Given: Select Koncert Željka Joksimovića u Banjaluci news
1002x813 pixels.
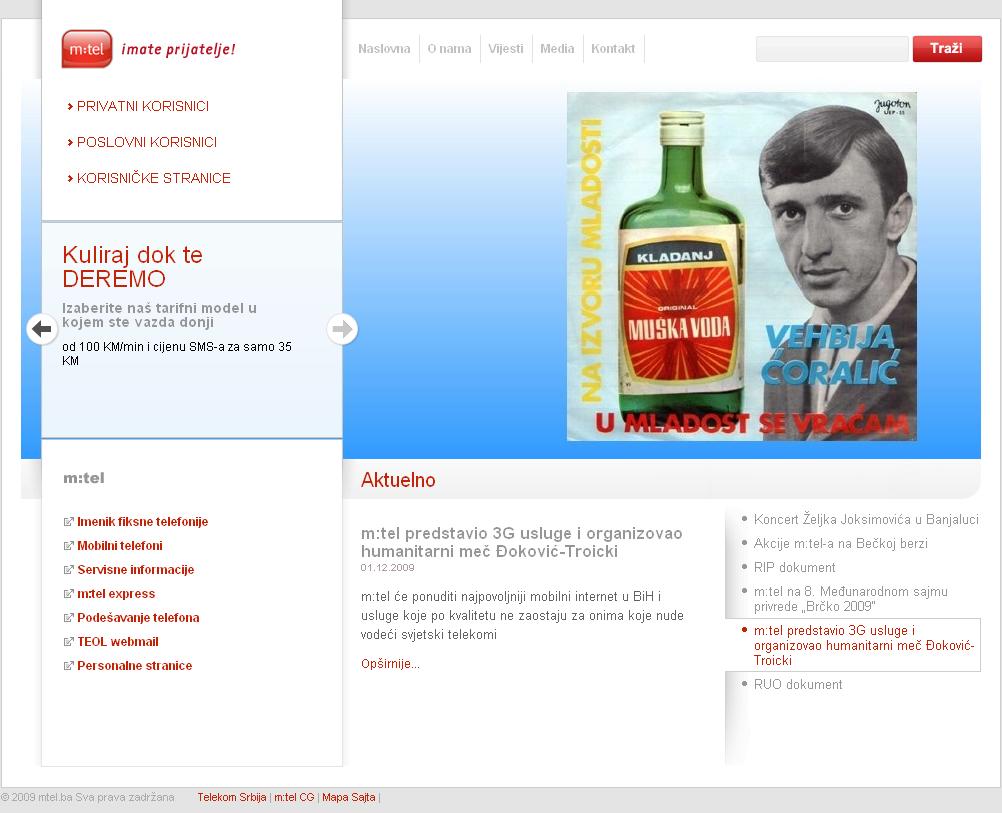Looking at the screenshot, I should point(866,520).
